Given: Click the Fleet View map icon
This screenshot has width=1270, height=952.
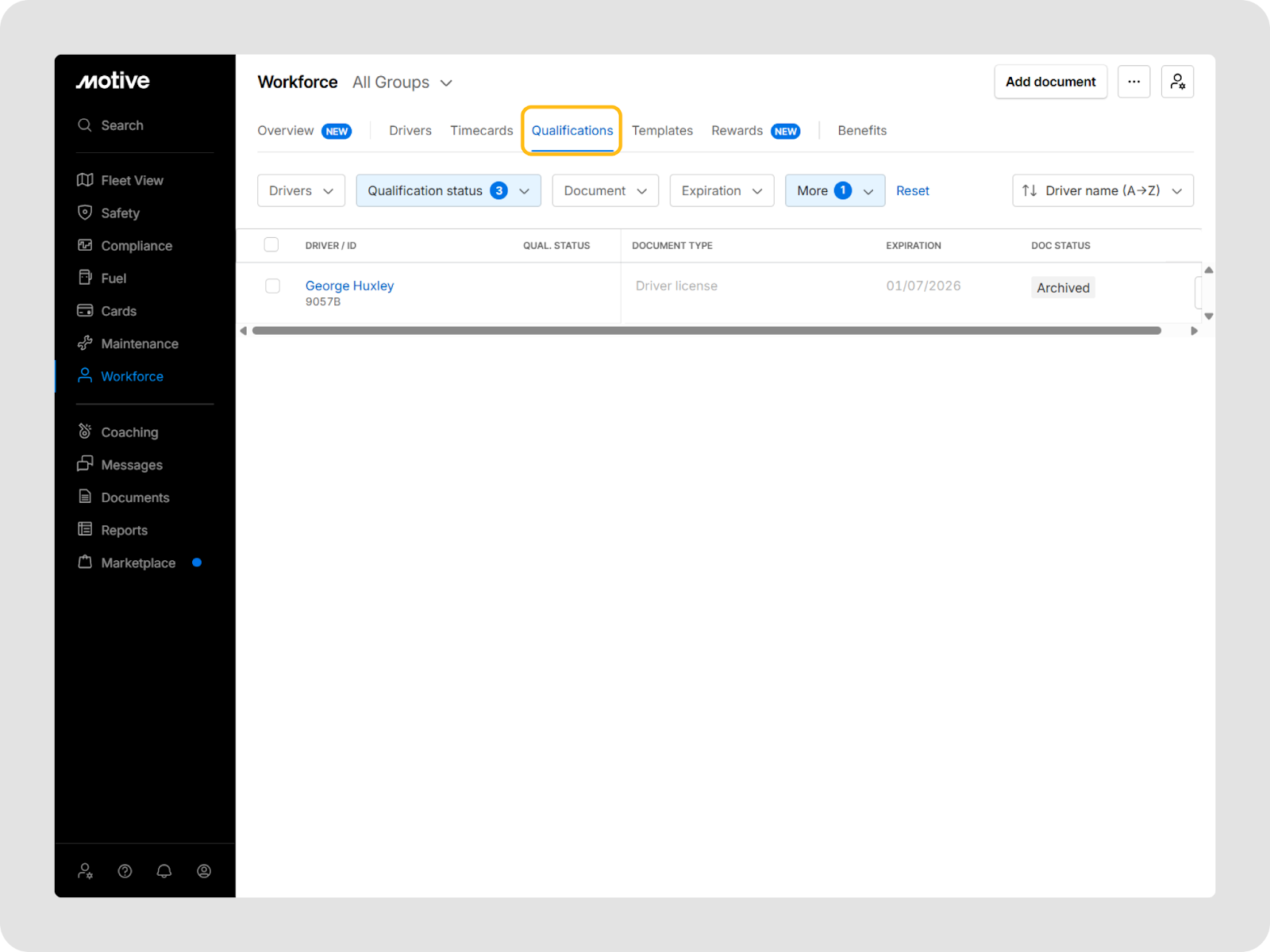Looking at the screenshot, I should (85, 180).
